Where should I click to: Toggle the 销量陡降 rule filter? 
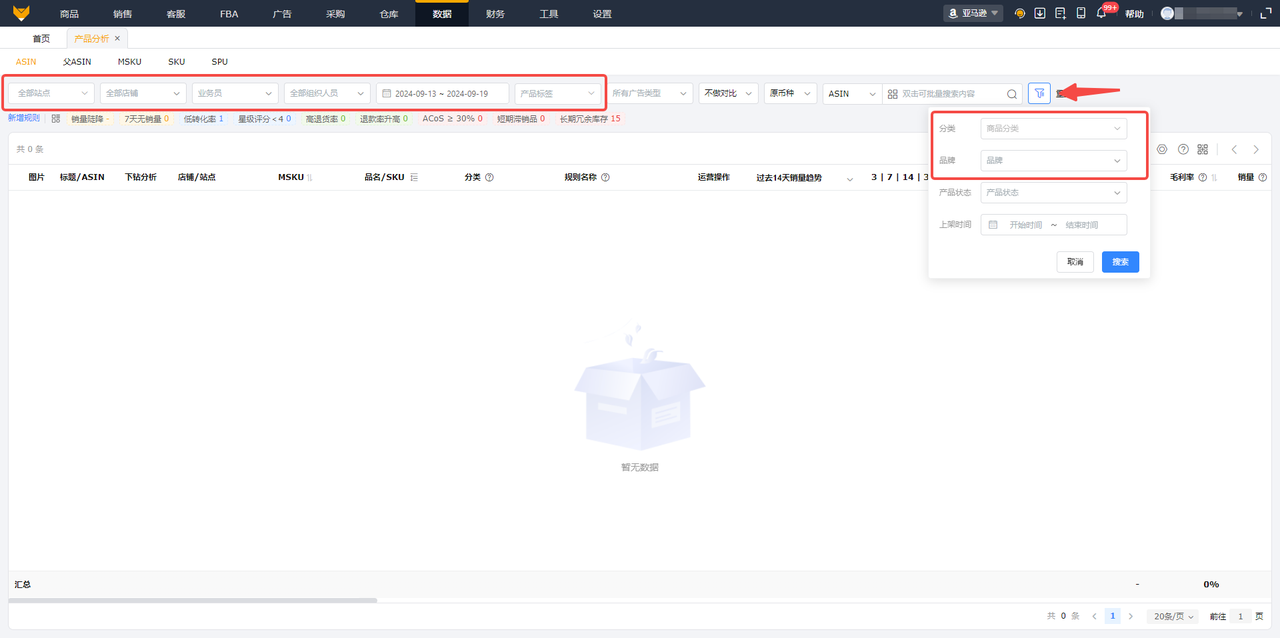coord(90,118)
